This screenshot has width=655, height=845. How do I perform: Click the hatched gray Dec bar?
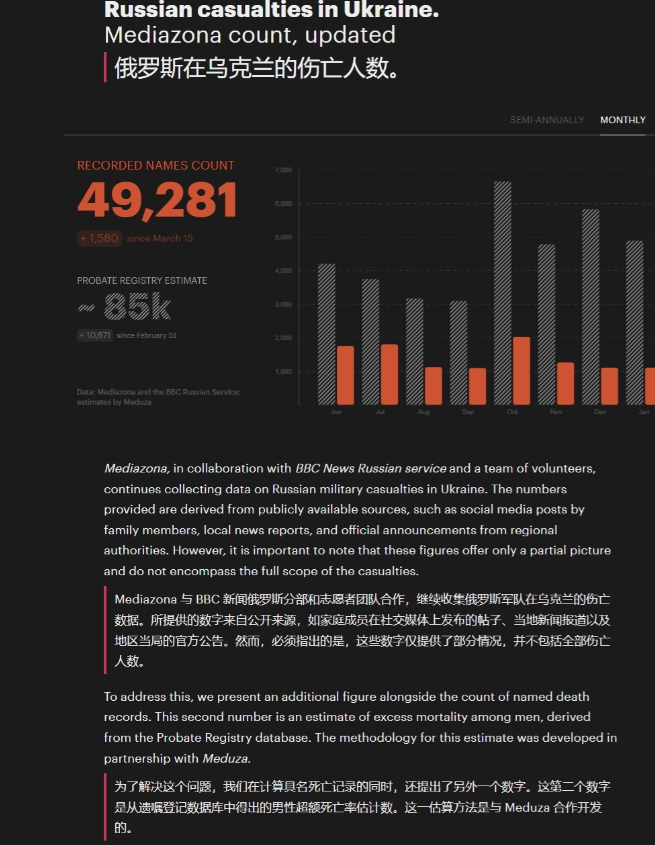(x=591, y=307)
